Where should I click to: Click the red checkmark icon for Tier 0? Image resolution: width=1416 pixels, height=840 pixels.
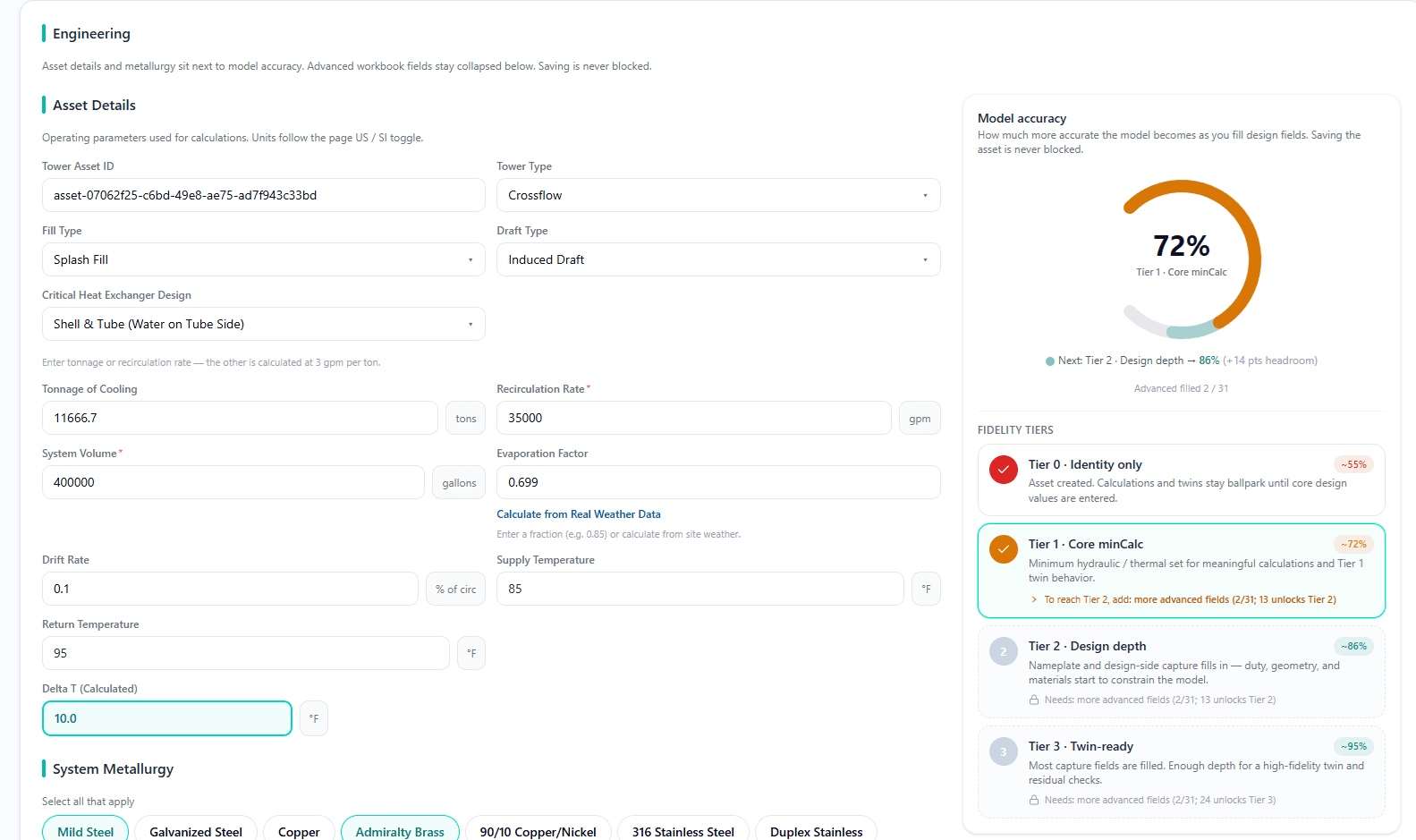[x=1004, y=470]
